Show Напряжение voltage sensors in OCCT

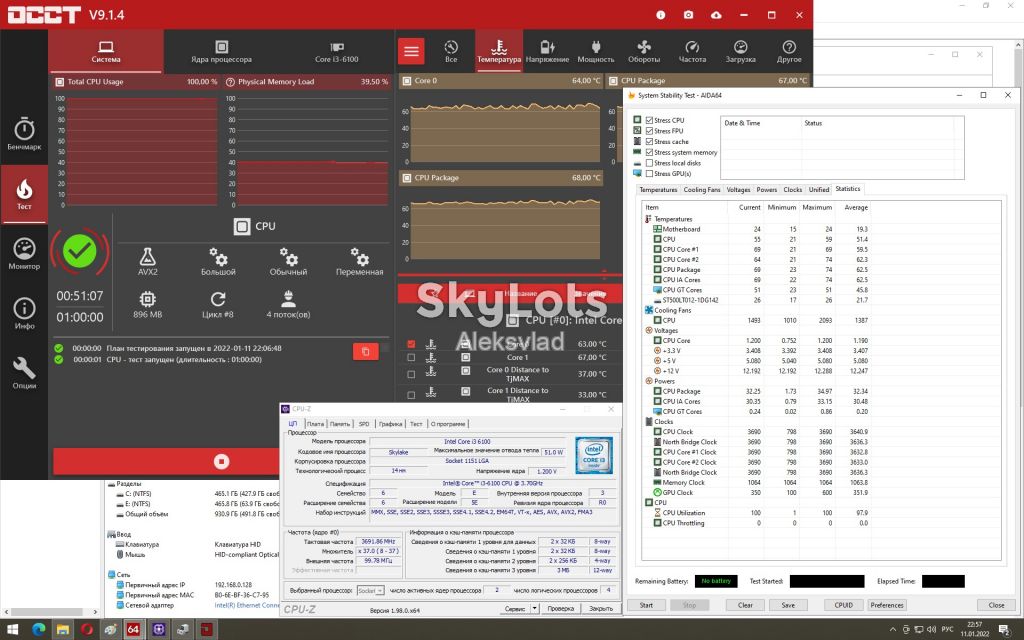547,51
